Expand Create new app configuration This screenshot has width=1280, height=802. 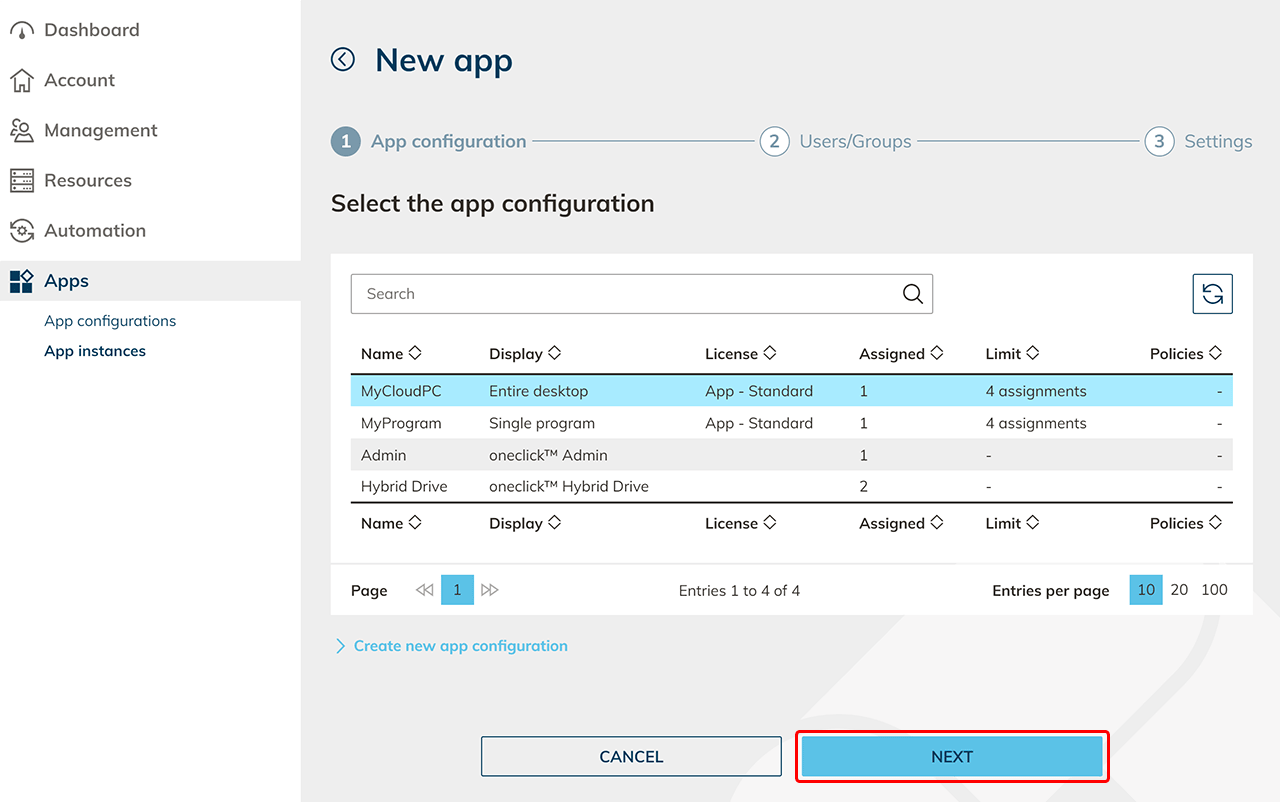[x=460, y=646]
